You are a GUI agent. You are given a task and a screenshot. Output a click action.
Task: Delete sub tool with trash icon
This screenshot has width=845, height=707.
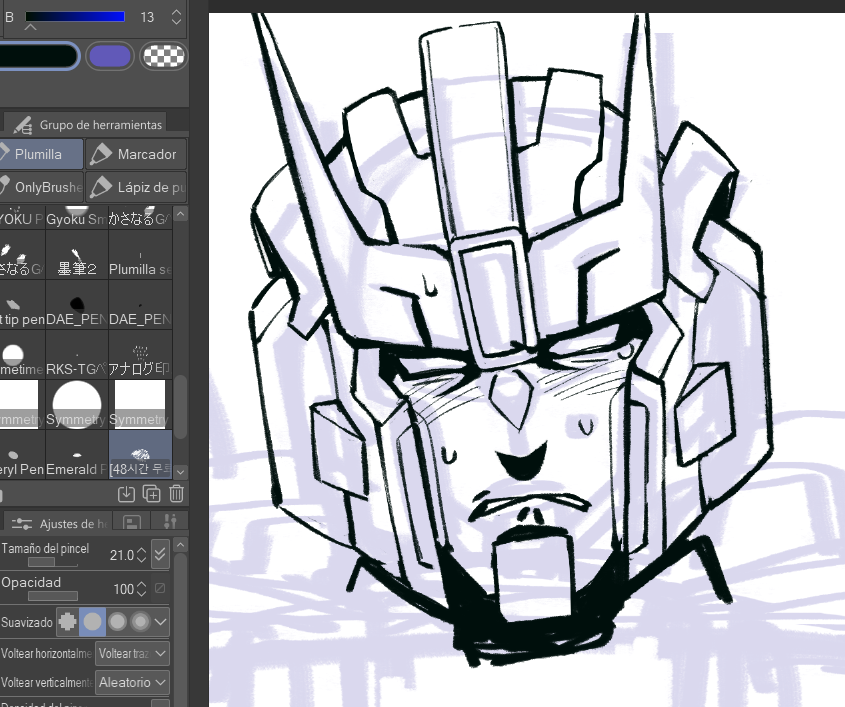pyautogui.click(x=176, y=494)
